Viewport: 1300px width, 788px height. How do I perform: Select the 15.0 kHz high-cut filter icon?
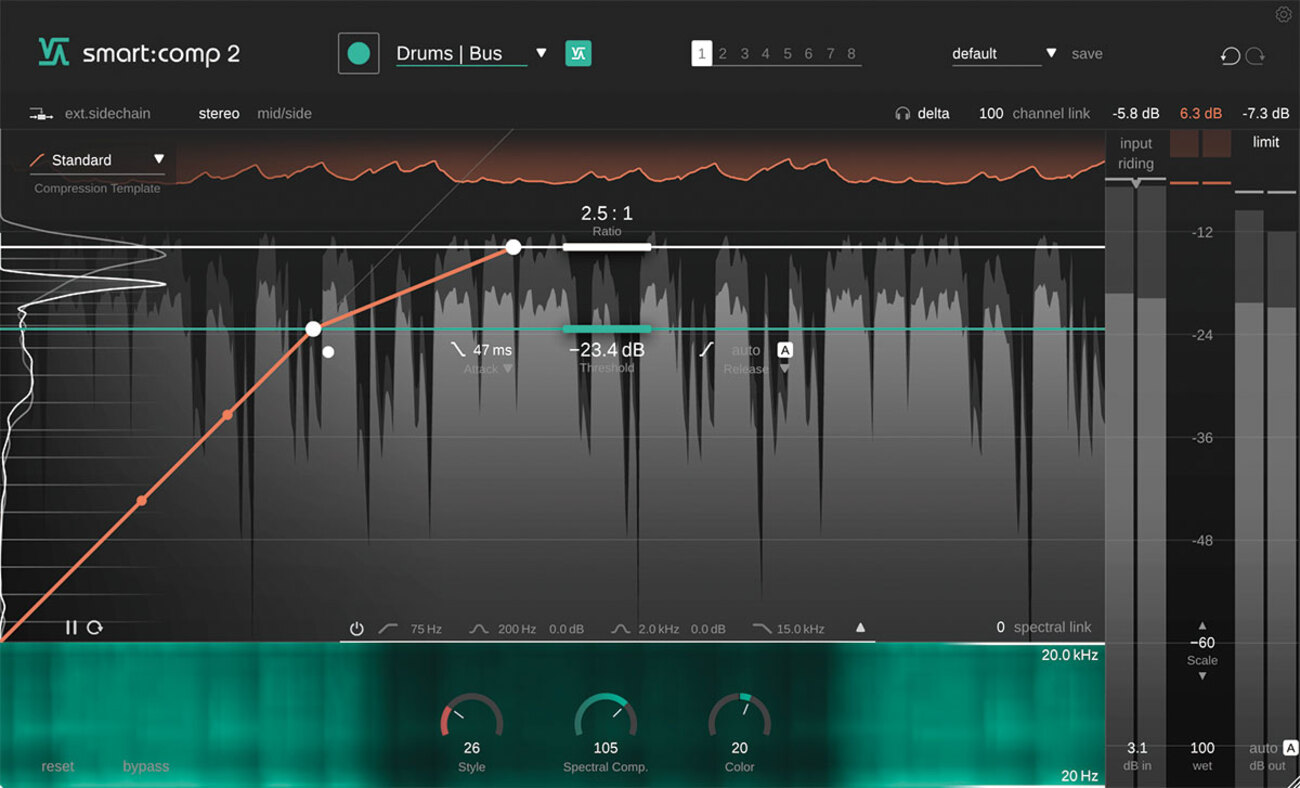762,629
